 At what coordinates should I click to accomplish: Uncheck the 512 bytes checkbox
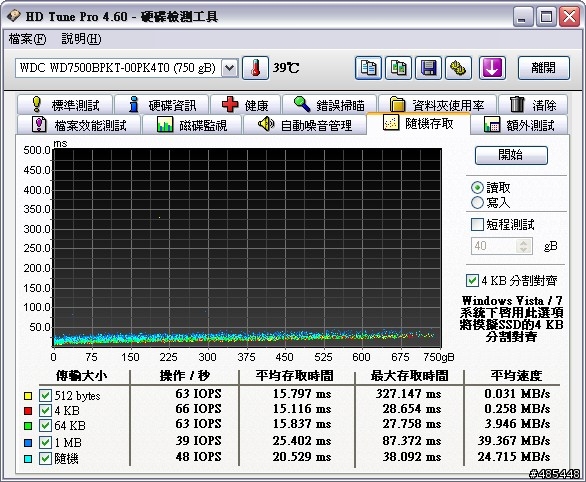tap(45, 395)
